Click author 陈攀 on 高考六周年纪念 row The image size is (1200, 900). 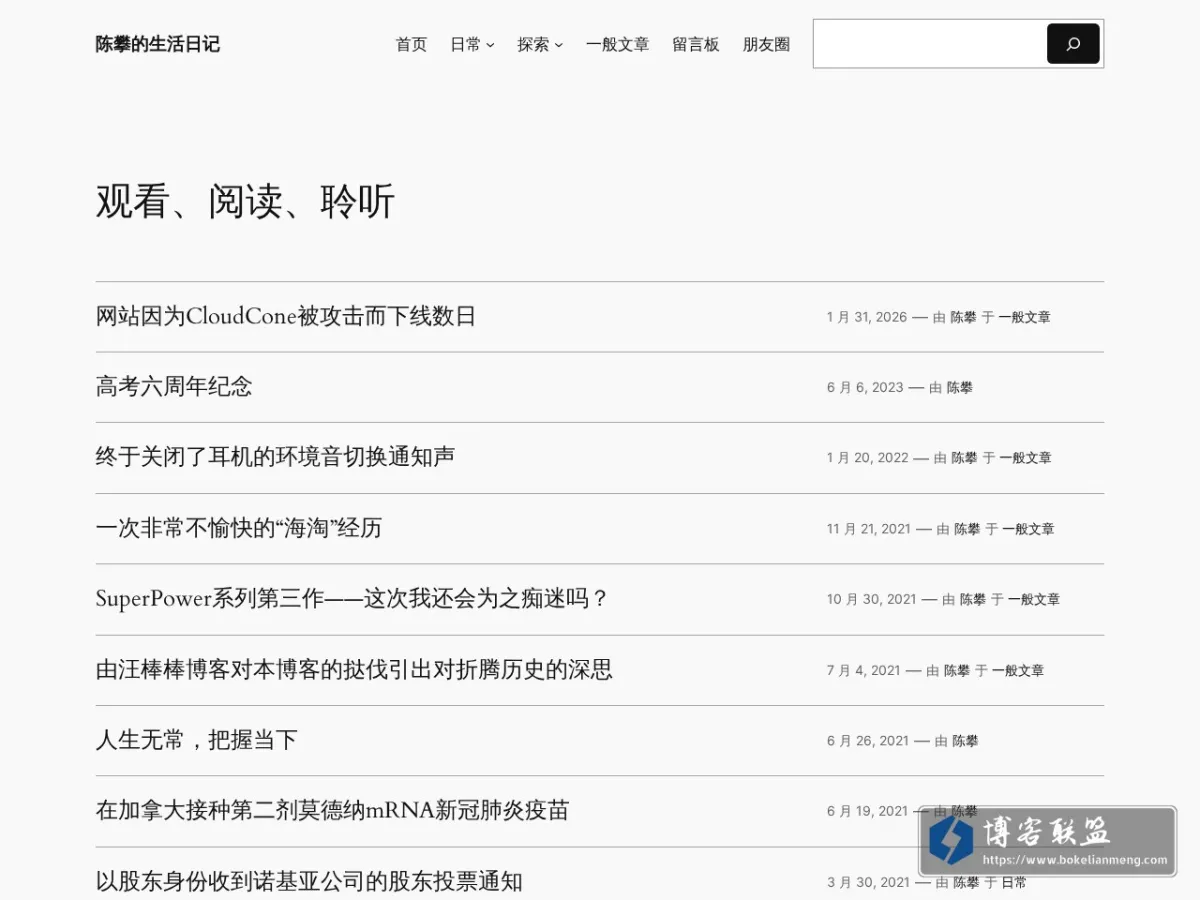(960, 387)
